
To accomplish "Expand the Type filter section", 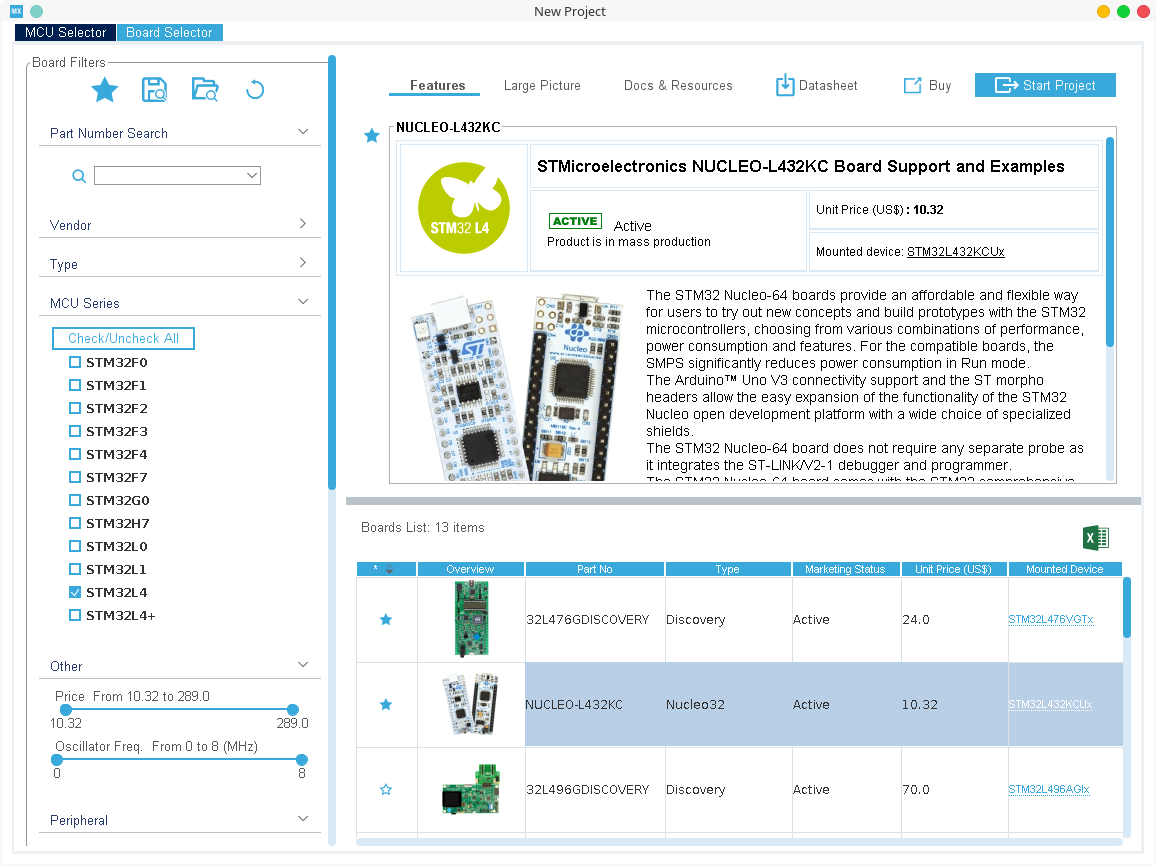I will tap(302, 263).
